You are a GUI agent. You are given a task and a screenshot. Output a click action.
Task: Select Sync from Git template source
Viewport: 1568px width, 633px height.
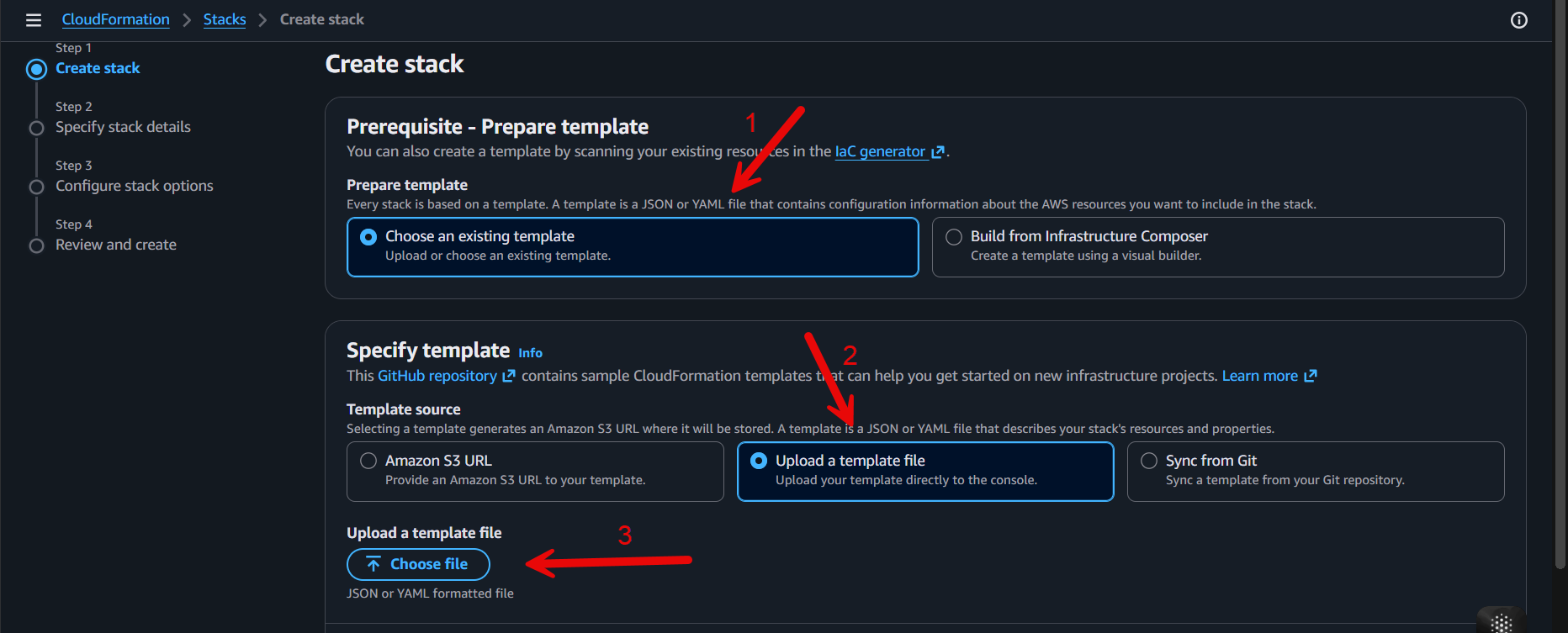(1316, 472)
